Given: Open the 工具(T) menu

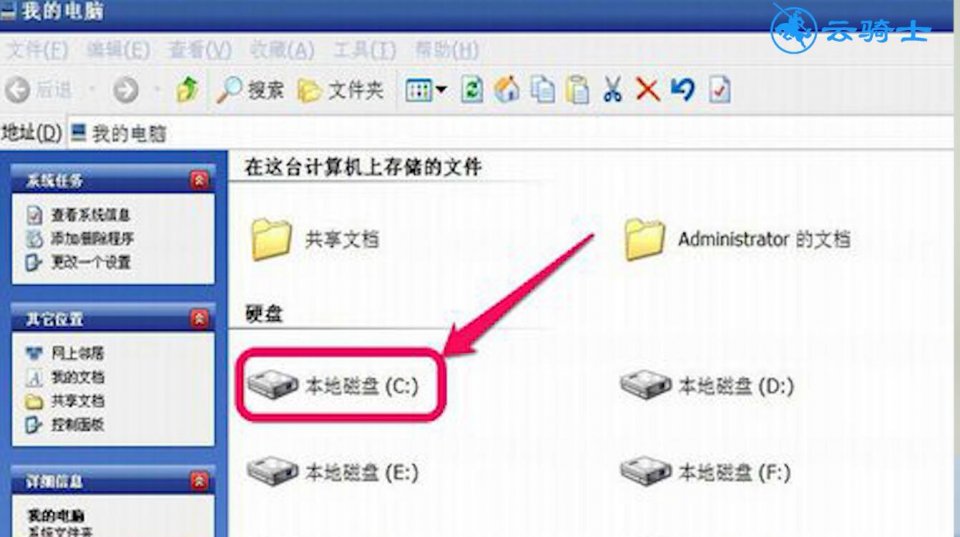Looking at the screenshot, I should point(365,50).
